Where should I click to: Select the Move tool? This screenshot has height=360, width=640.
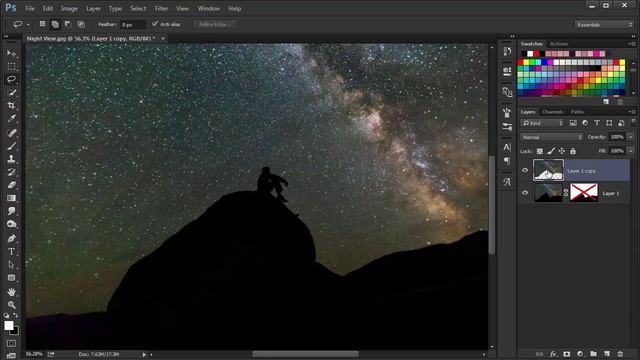(11, 53)
